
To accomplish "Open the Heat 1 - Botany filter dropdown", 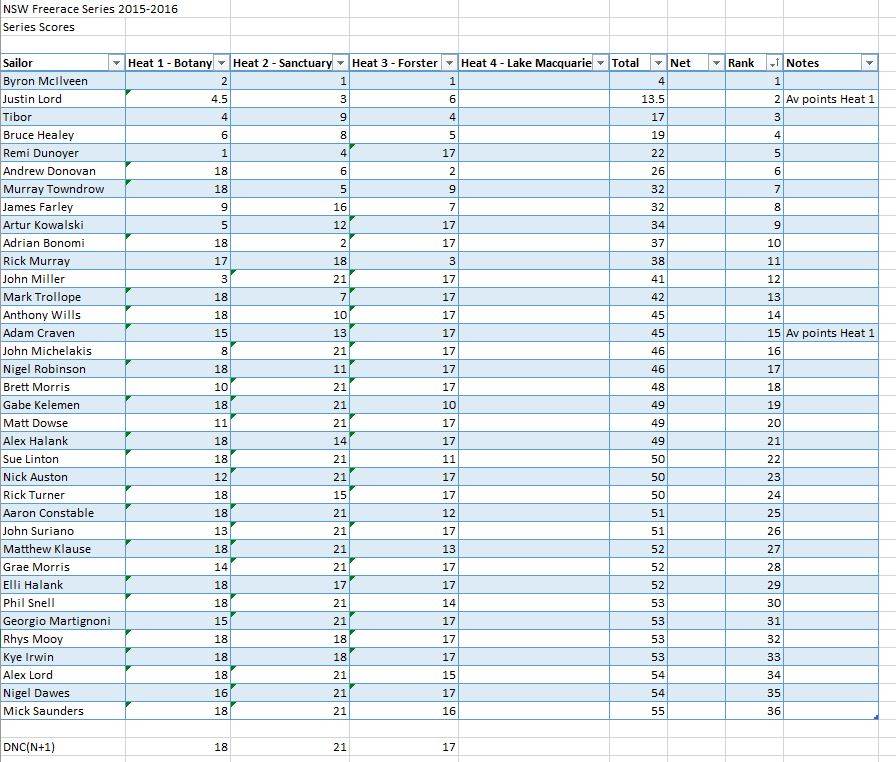I will [x=222, y=63].
